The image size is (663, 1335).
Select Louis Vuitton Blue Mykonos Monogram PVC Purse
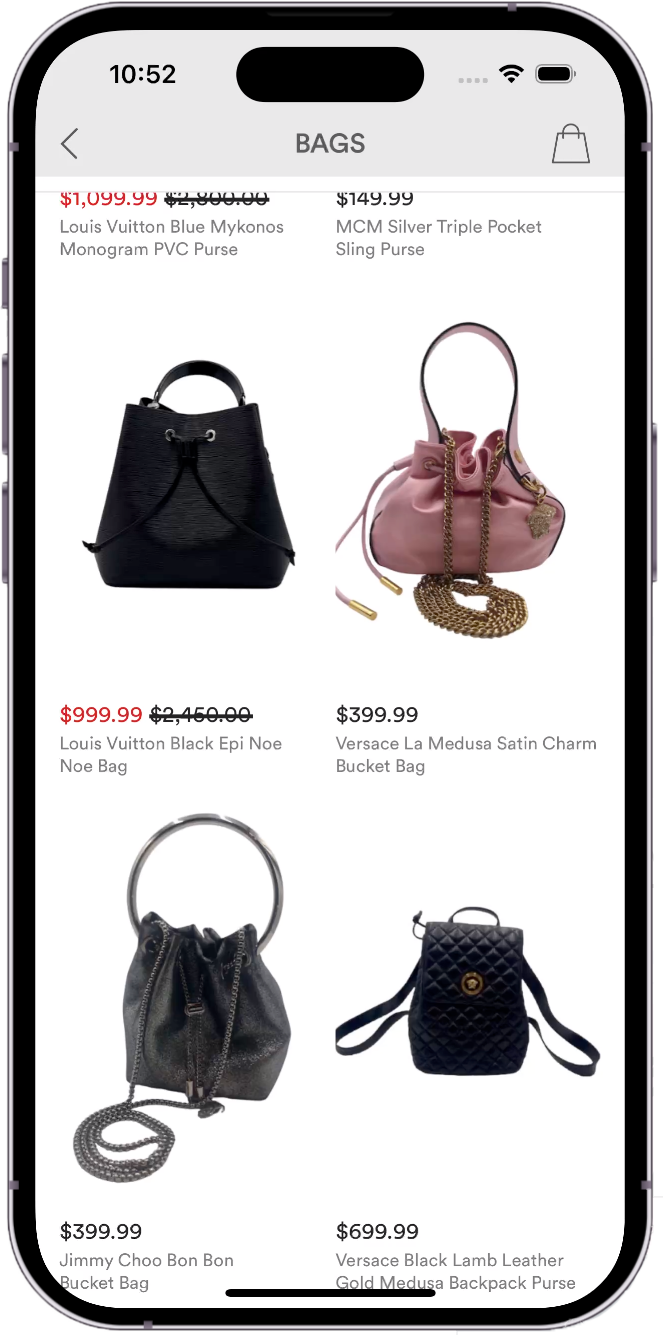pyautogui.click(x=172, y=238)
